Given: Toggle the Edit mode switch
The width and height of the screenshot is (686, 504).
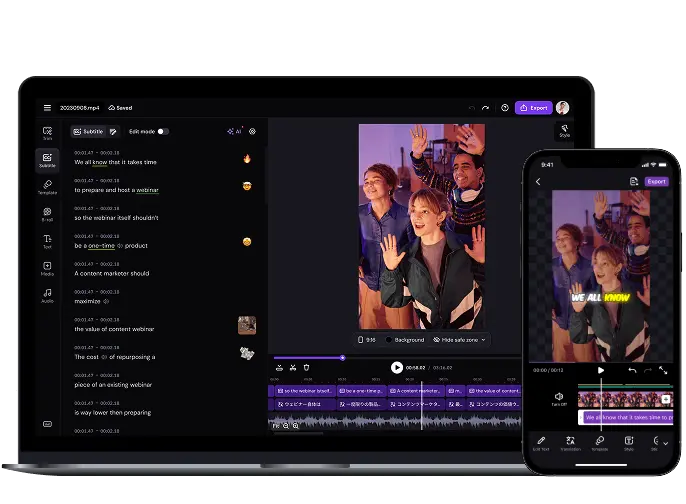Looking at the screenshot, I should coord(163,131).
